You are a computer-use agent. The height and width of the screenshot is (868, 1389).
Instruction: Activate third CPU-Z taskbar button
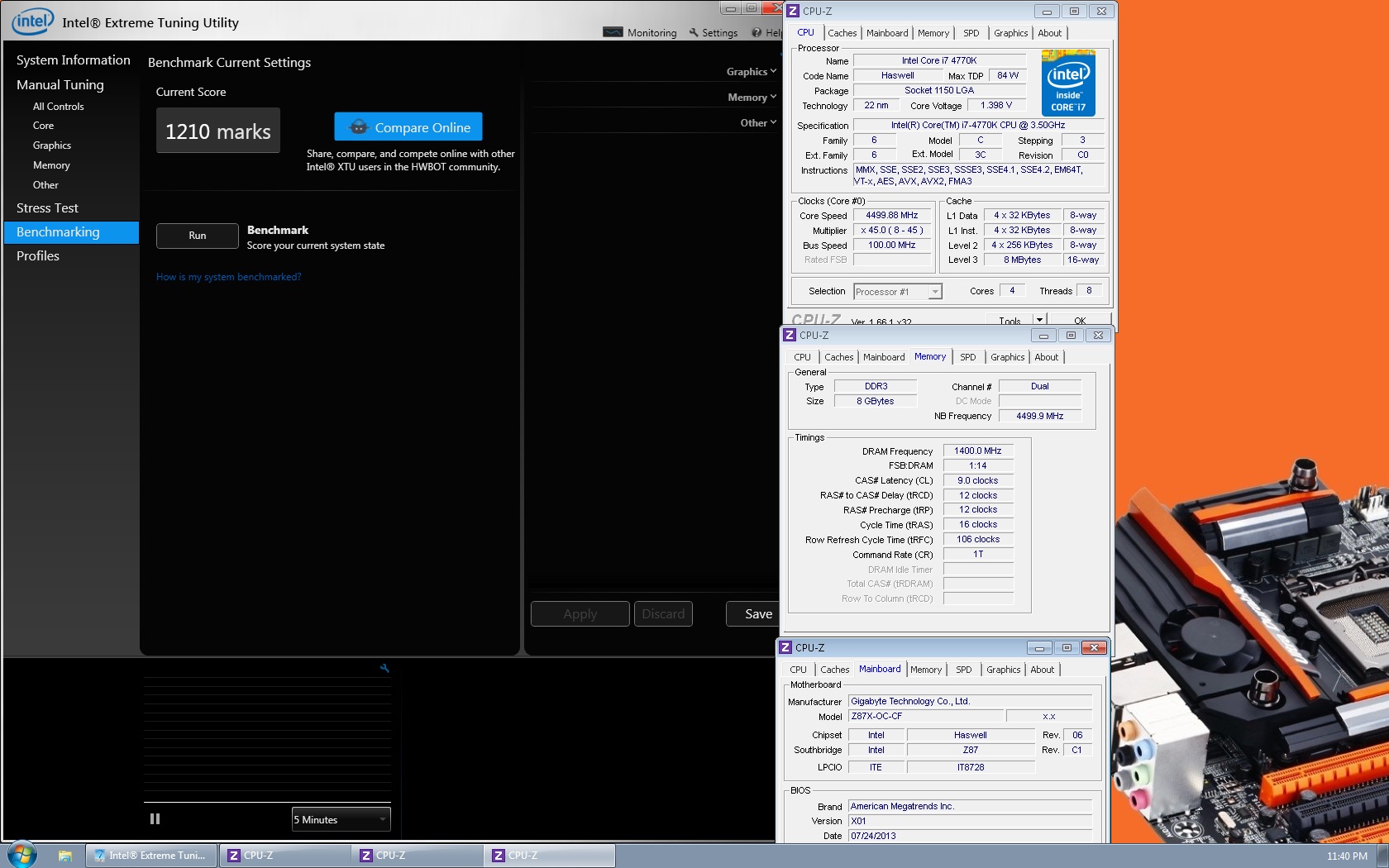click(549, 856)
